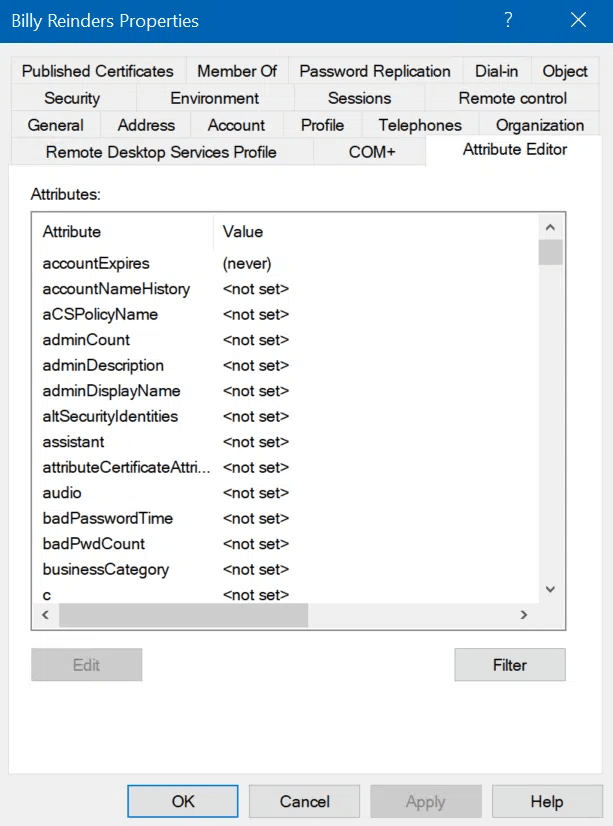613x826 pixels.
Task: Click the help question mark icon
Action: click(508, 20)
